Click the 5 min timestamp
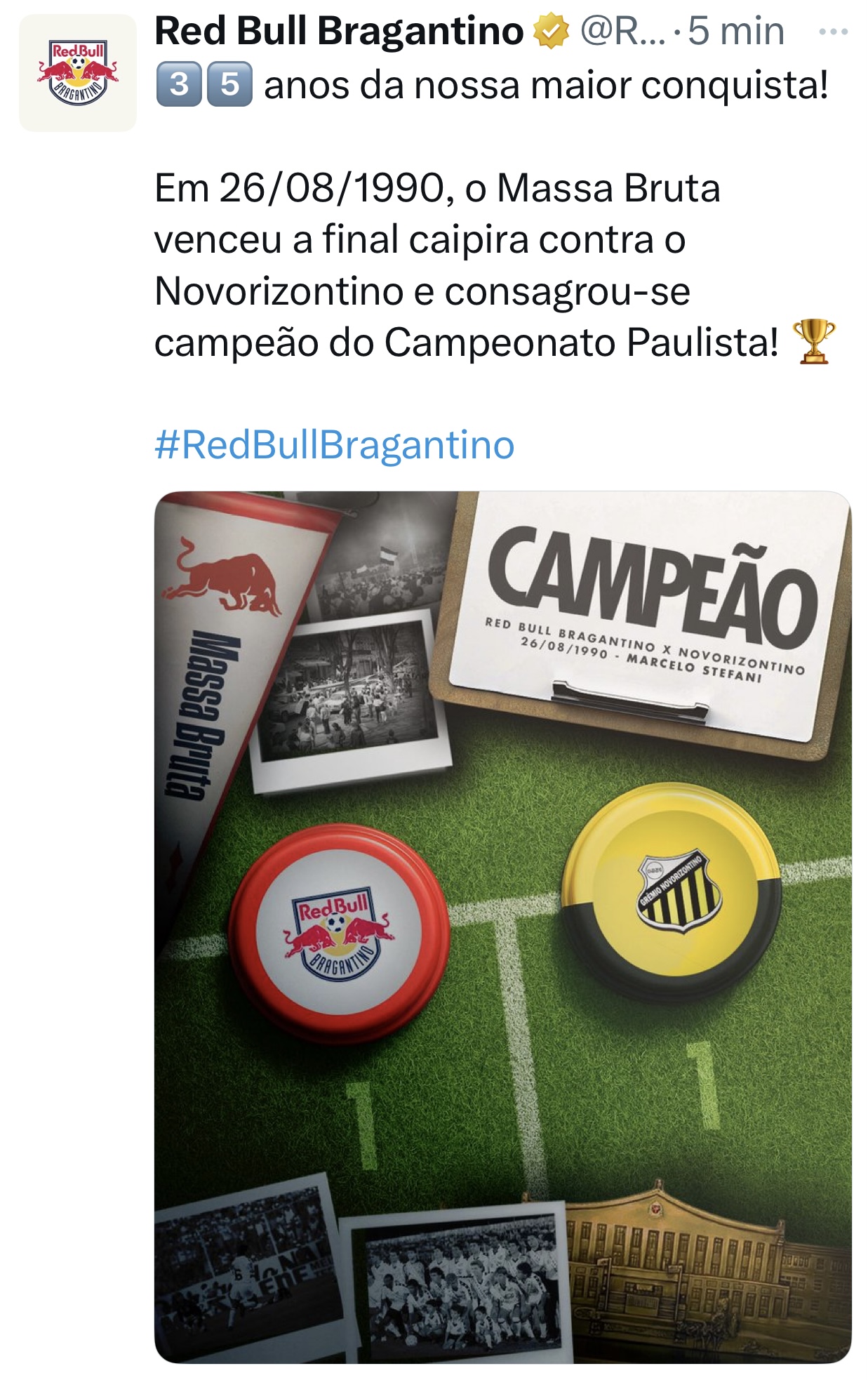Image resolution: width=868 pixels, height=1380 pixels. pos(735,32)
